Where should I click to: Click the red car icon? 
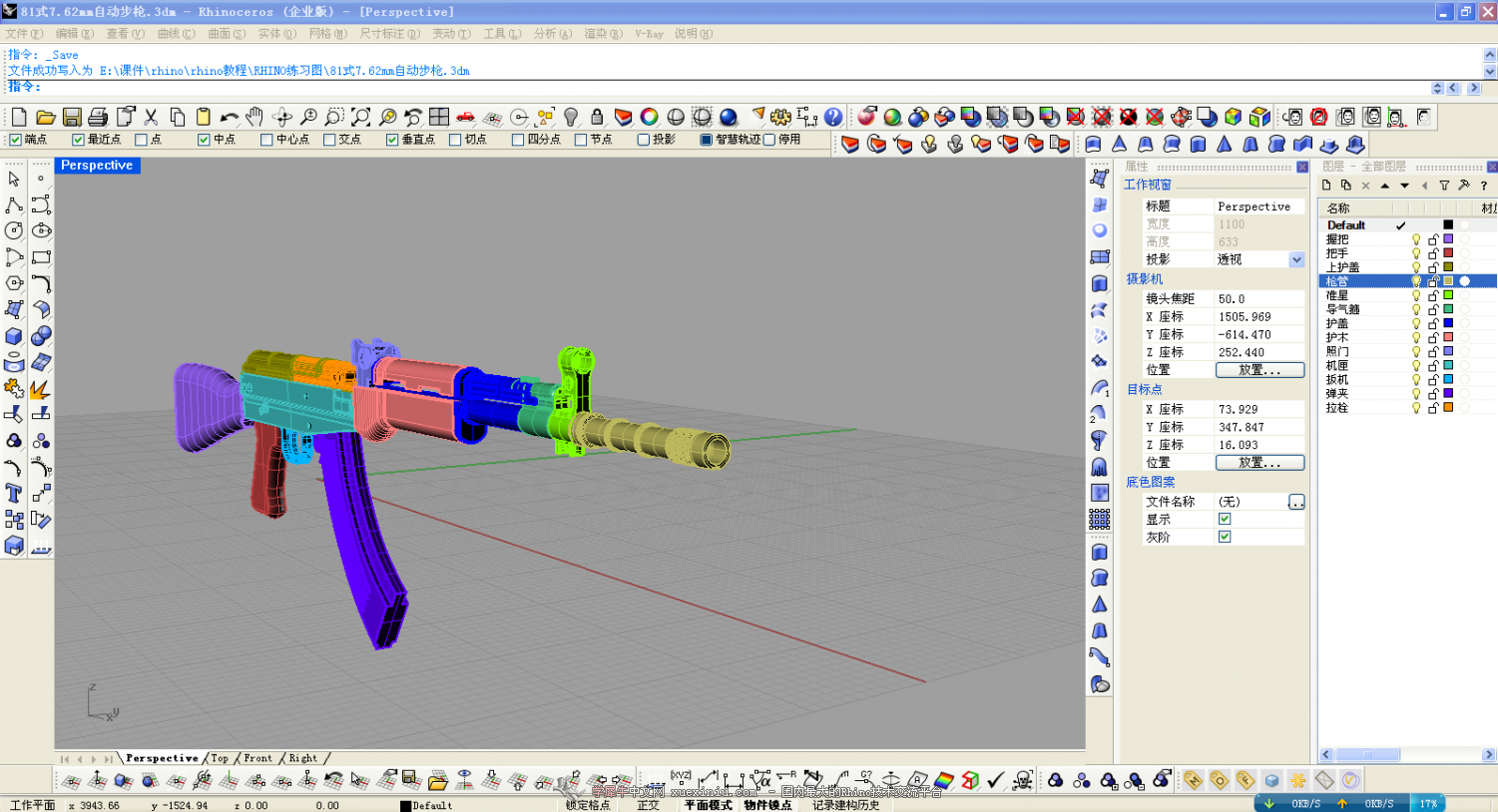[465, 117]
